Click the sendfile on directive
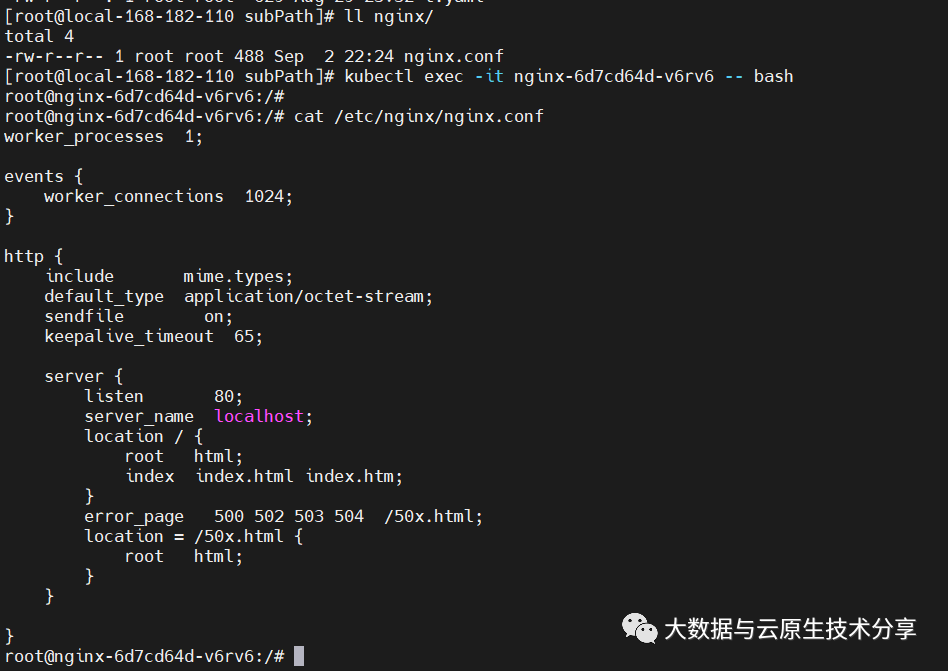Screen dimensions: 948x671 click(138, 317)
